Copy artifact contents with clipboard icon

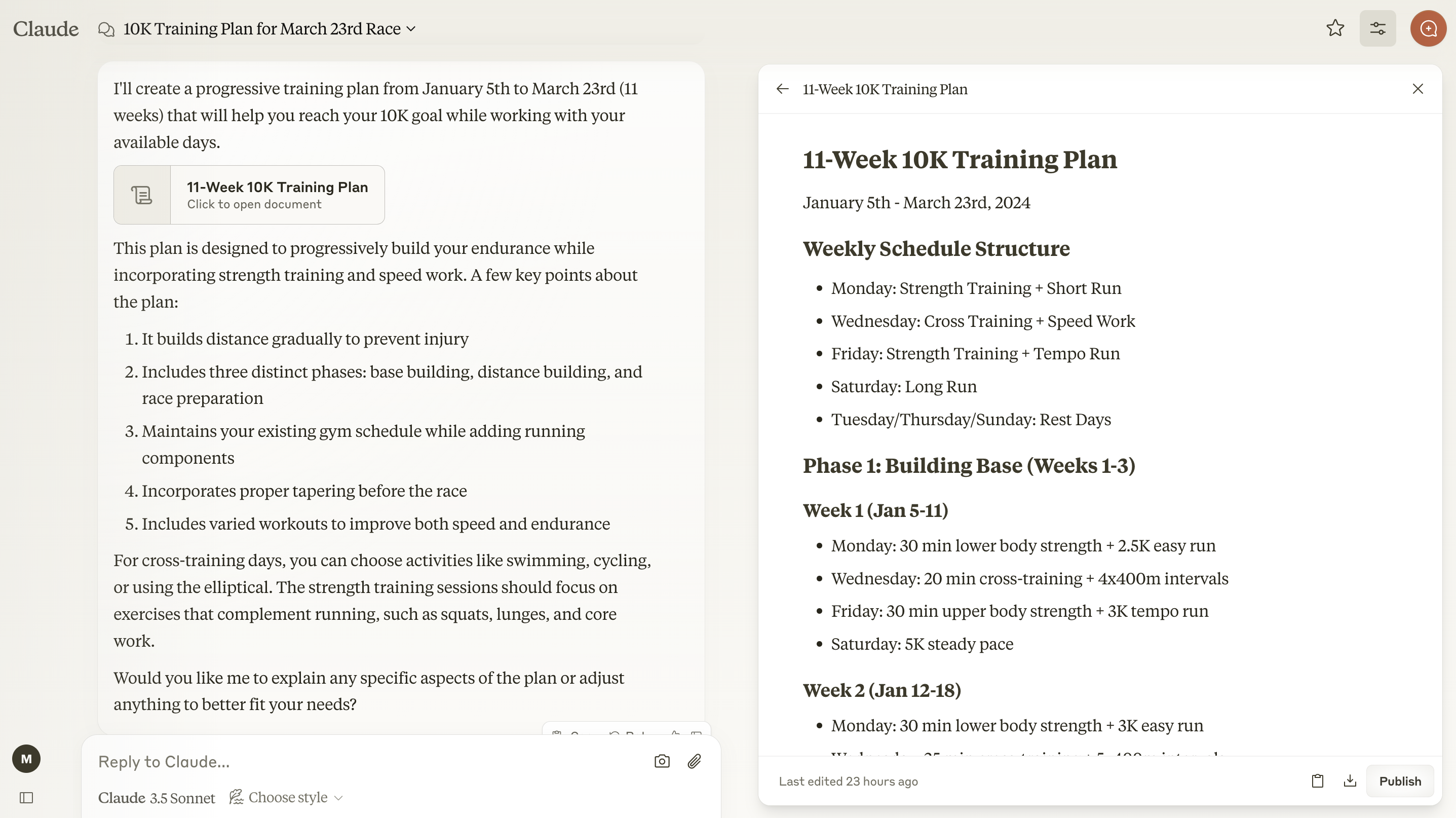click(x=1318, y=780)
